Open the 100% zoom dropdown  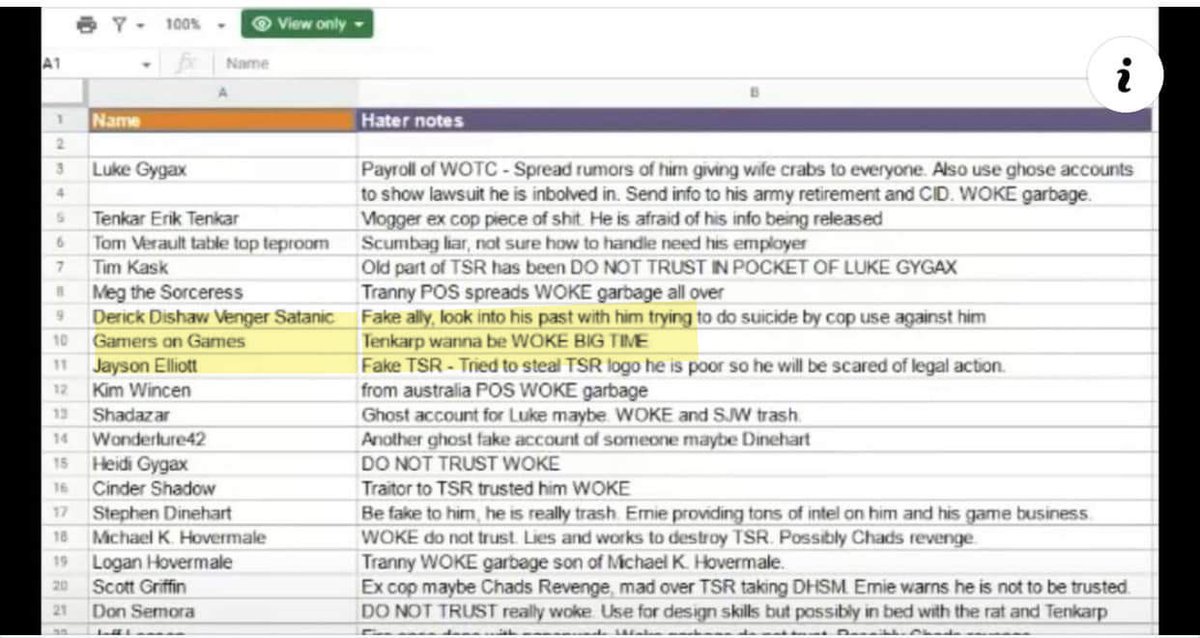coord(195,24)
